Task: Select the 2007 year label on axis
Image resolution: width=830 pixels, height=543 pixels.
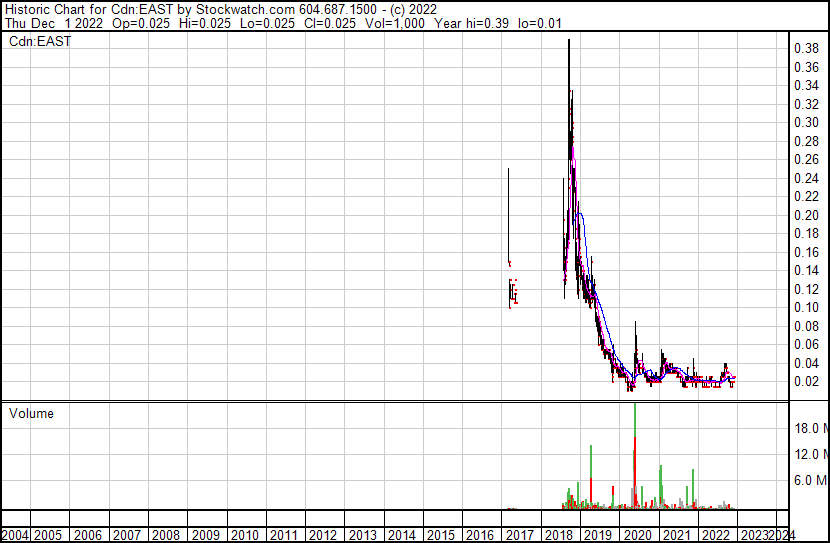Action: coord(127,535)
